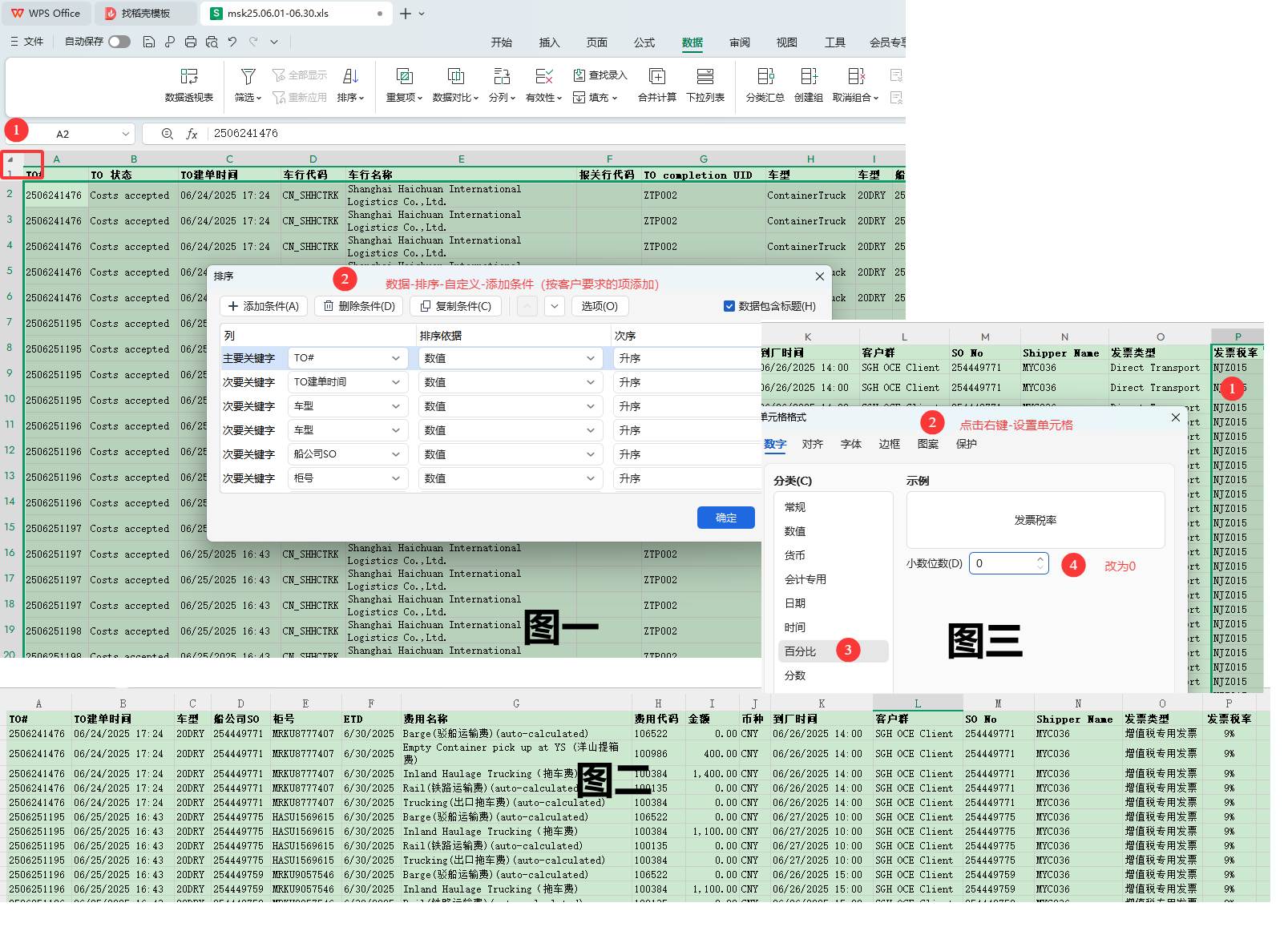Screen dimensions: 1288x939
Task: Expand the Name Box dropdown arrow
Action: [x=126, y=134]
